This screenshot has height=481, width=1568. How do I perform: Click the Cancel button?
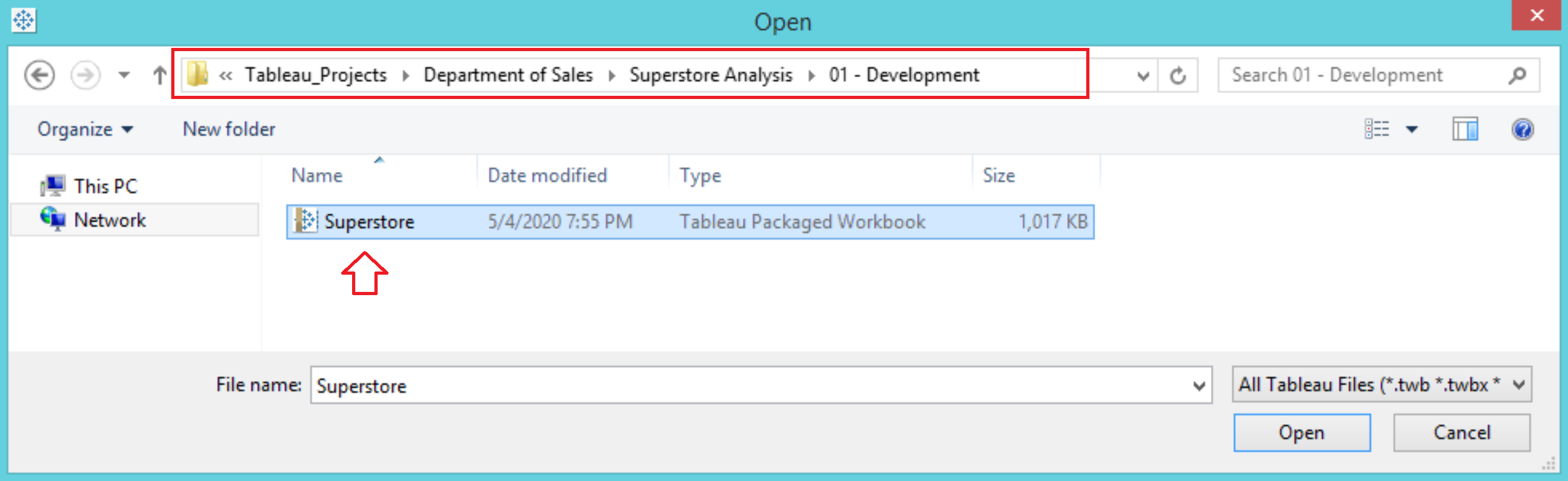[1461, 432]
